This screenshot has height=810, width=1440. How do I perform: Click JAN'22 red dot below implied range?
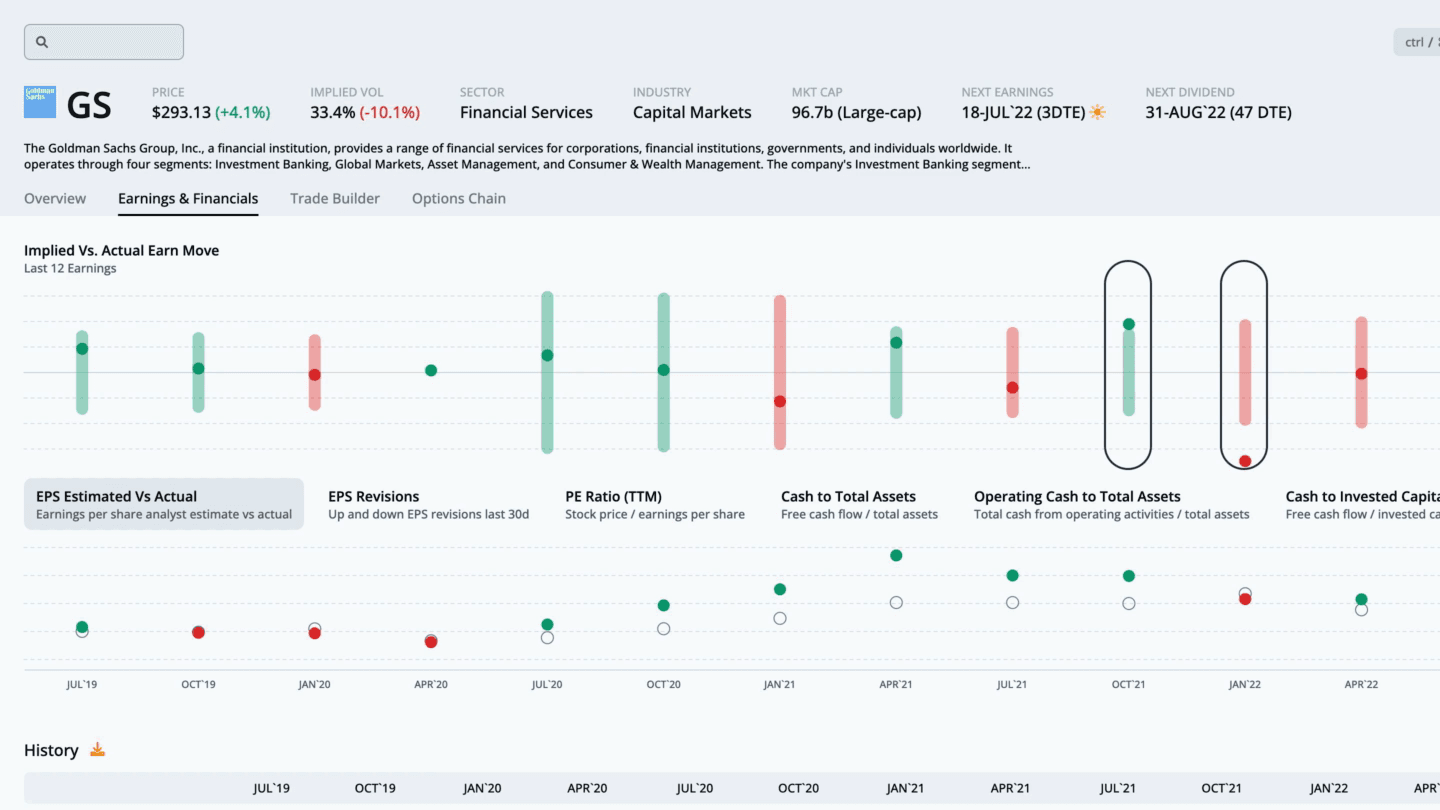point(1245,461)
